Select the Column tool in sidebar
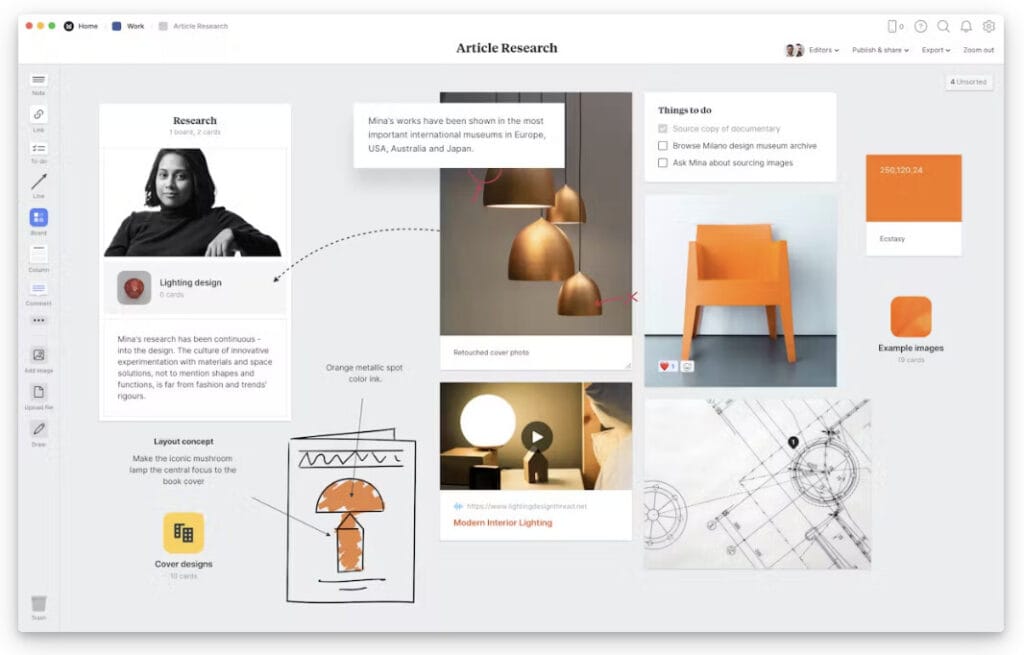This screenshot has width=1024, height=655. pos(38,254)
